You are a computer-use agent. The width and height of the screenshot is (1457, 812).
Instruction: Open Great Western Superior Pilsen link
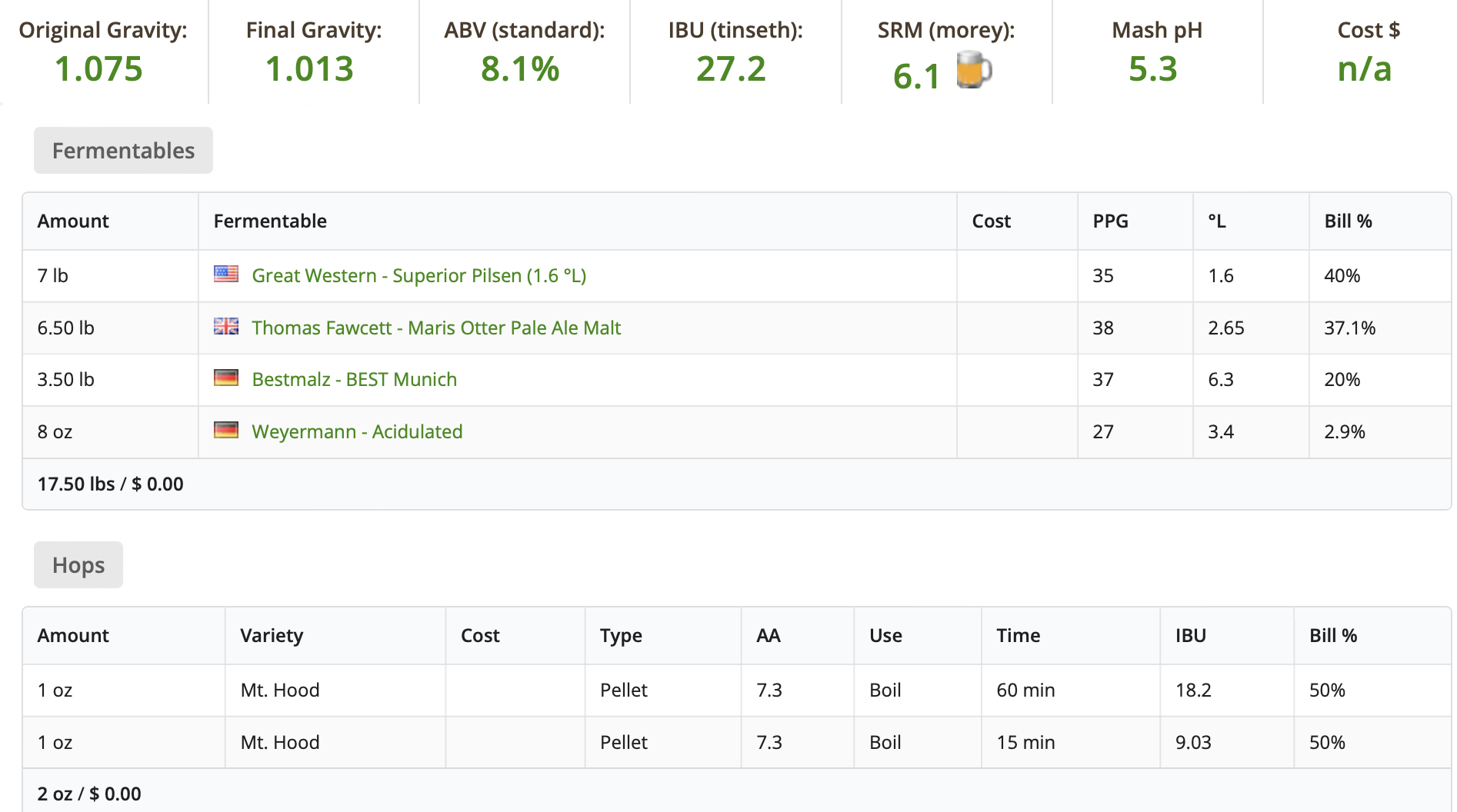(419, 275)
